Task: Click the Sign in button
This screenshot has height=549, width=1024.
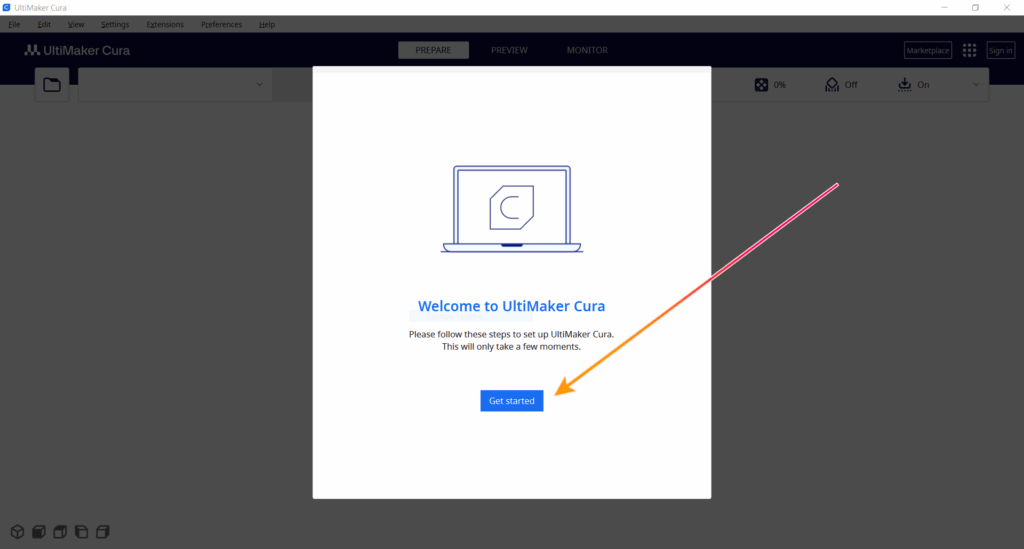Action: click(1000, 50)
